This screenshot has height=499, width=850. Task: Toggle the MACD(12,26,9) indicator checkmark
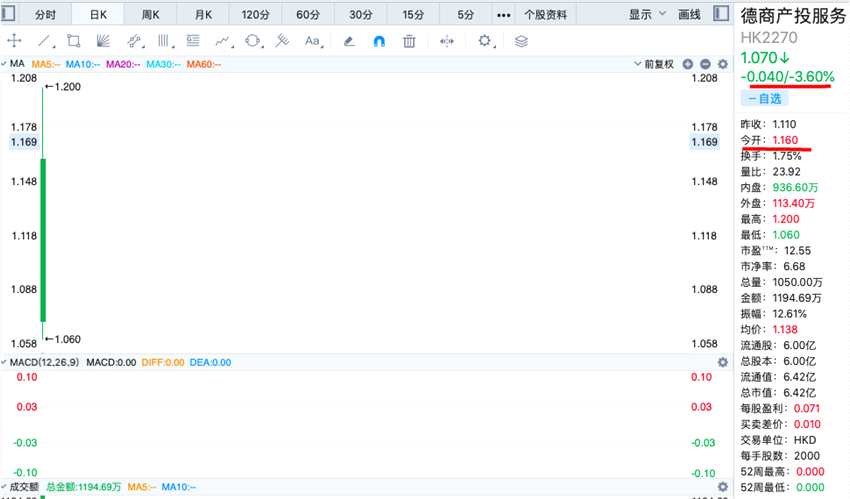[4, 362]
